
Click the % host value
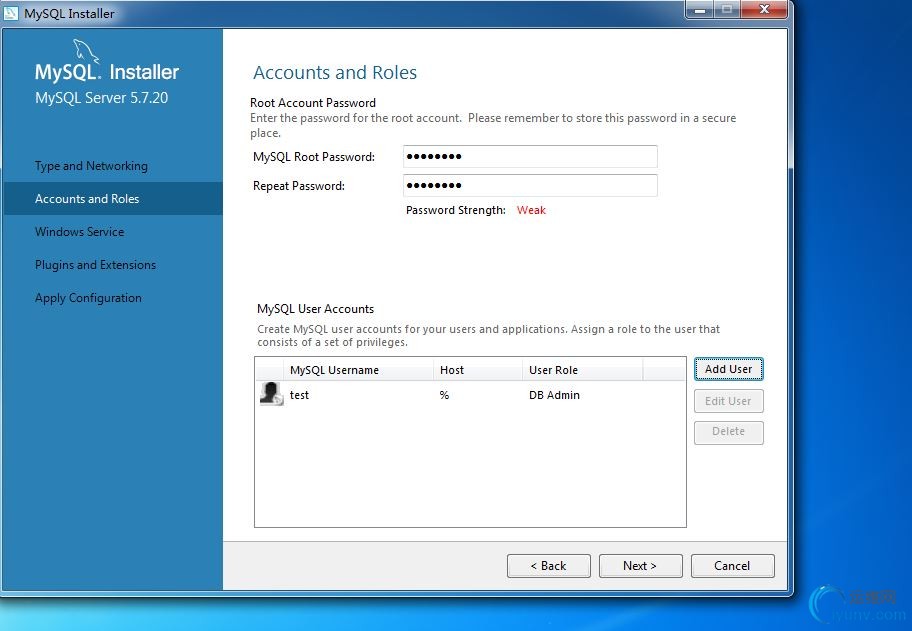coord(444,395)
